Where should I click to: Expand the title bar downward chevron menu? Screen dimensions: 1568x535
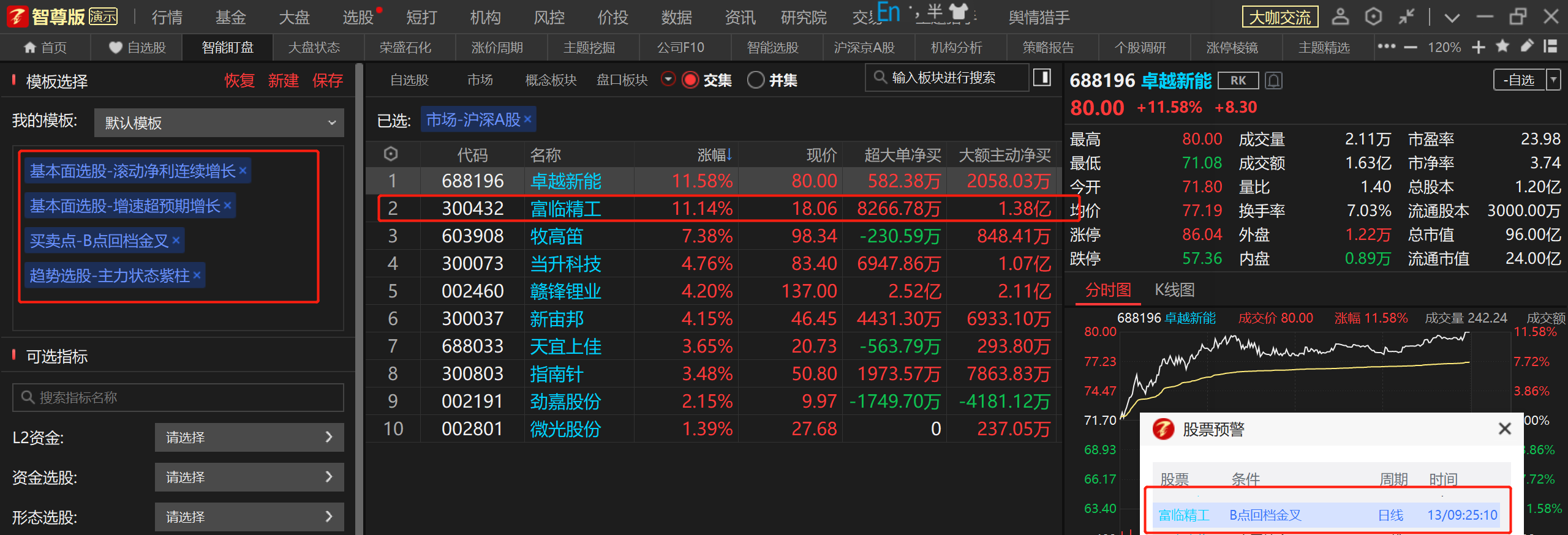point(1452,18)
